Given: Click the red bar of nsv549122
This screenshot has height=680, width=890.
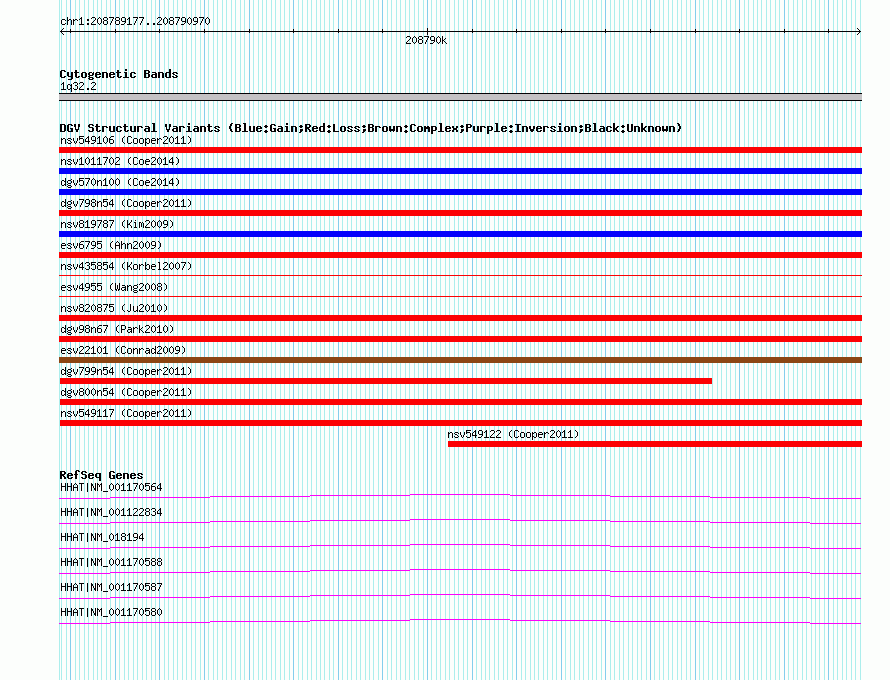Looking at the screenshot, I should point(654,444).
